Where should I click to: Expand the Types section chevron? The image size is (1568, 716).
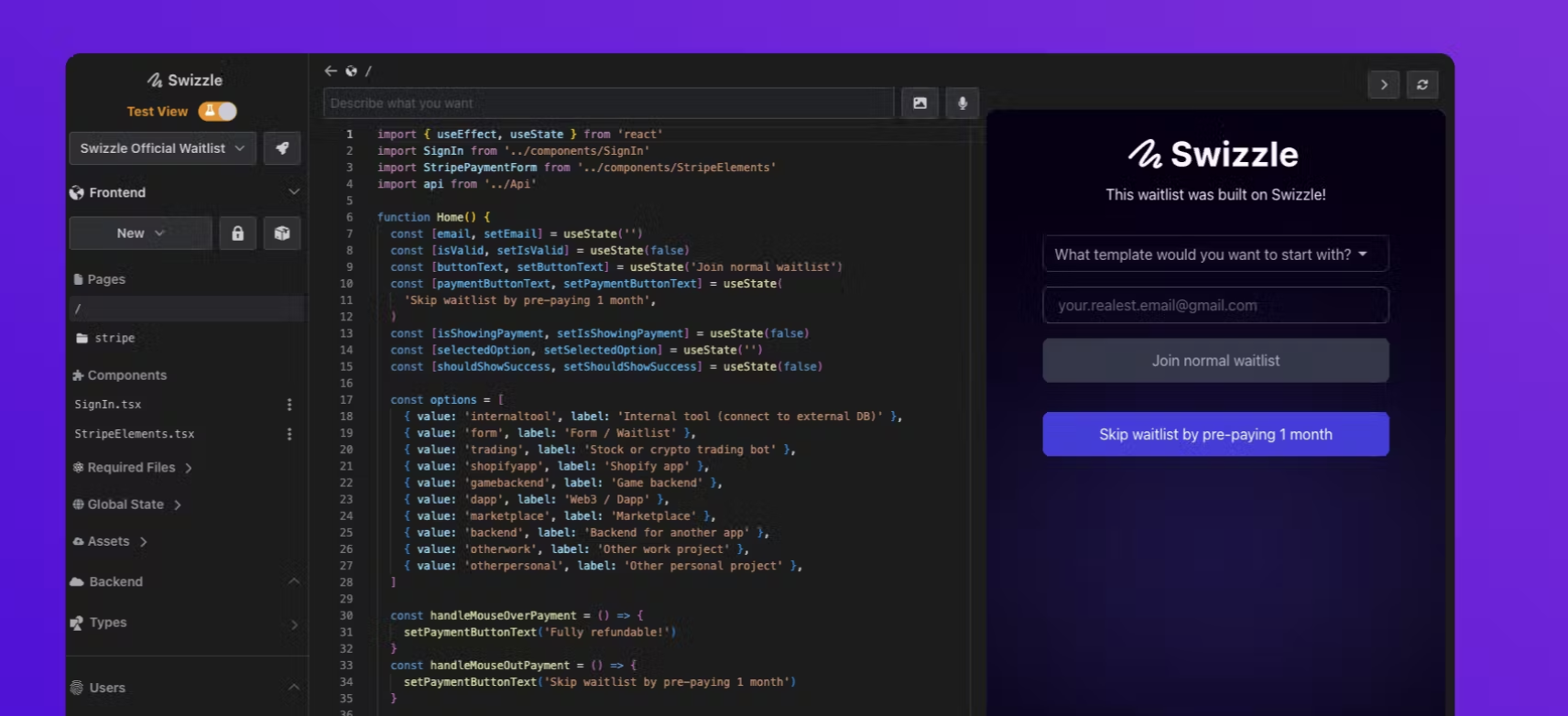294,624
